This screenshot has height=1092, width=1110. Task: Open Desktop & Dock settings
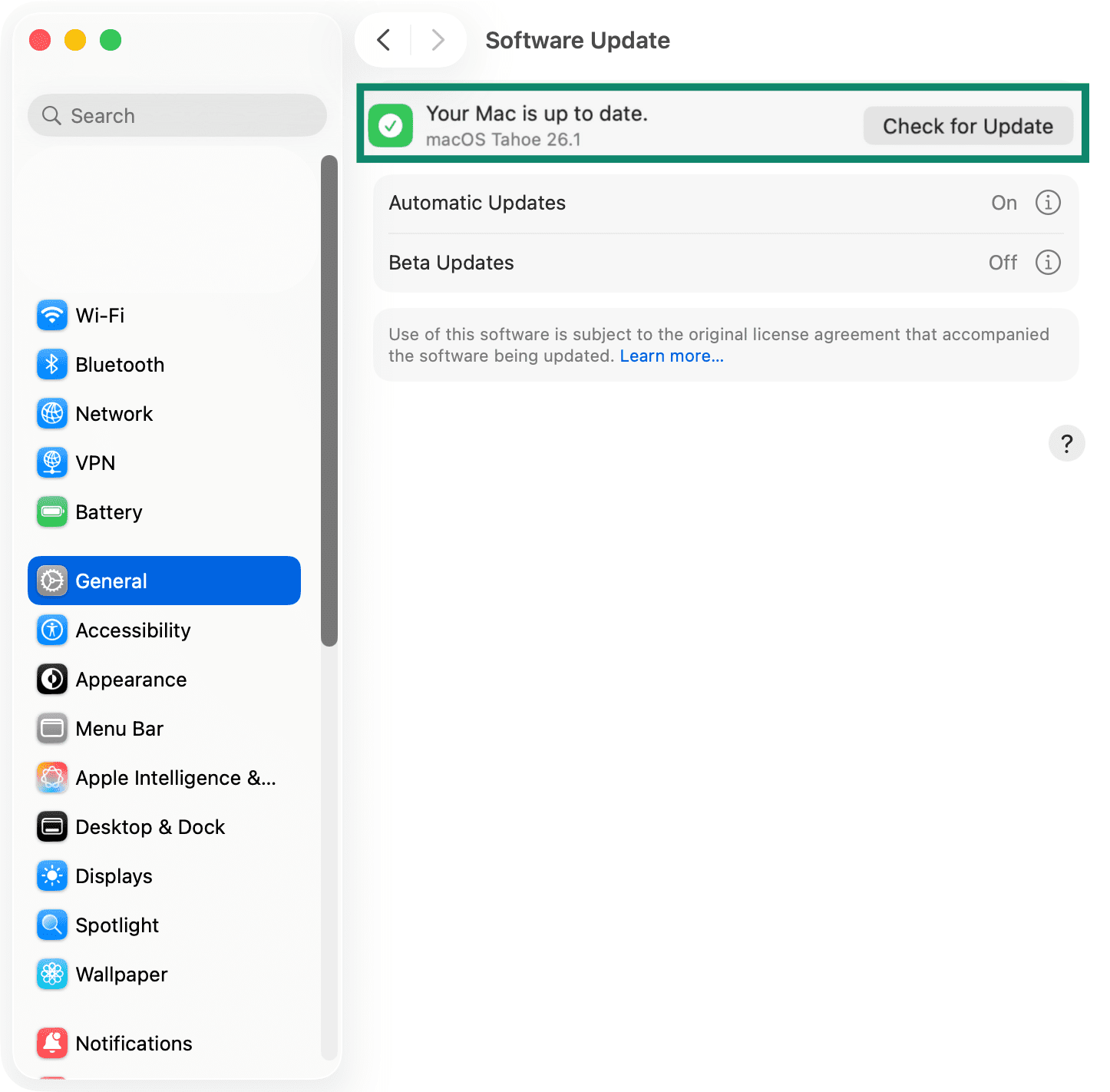(150, 826)
